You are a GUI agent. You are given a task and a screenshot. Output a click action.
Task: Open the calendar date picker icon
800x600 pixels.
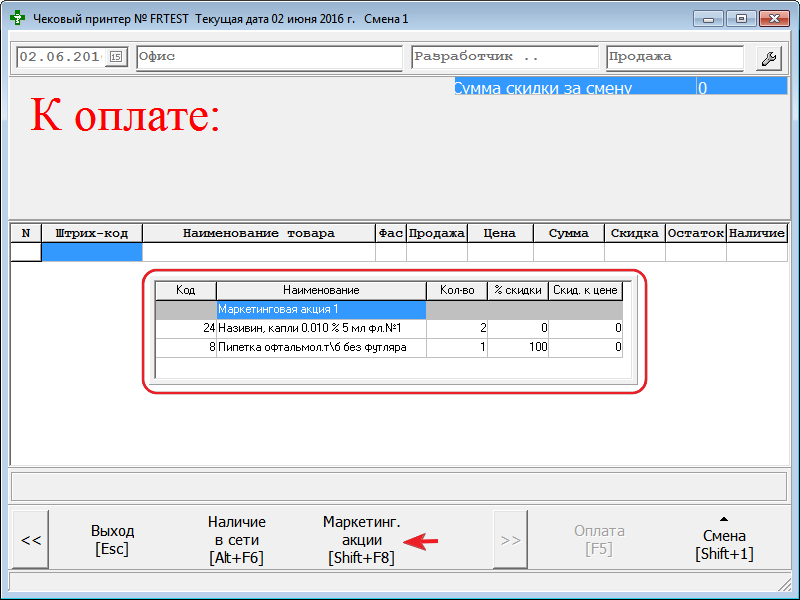tap(115, 58)
